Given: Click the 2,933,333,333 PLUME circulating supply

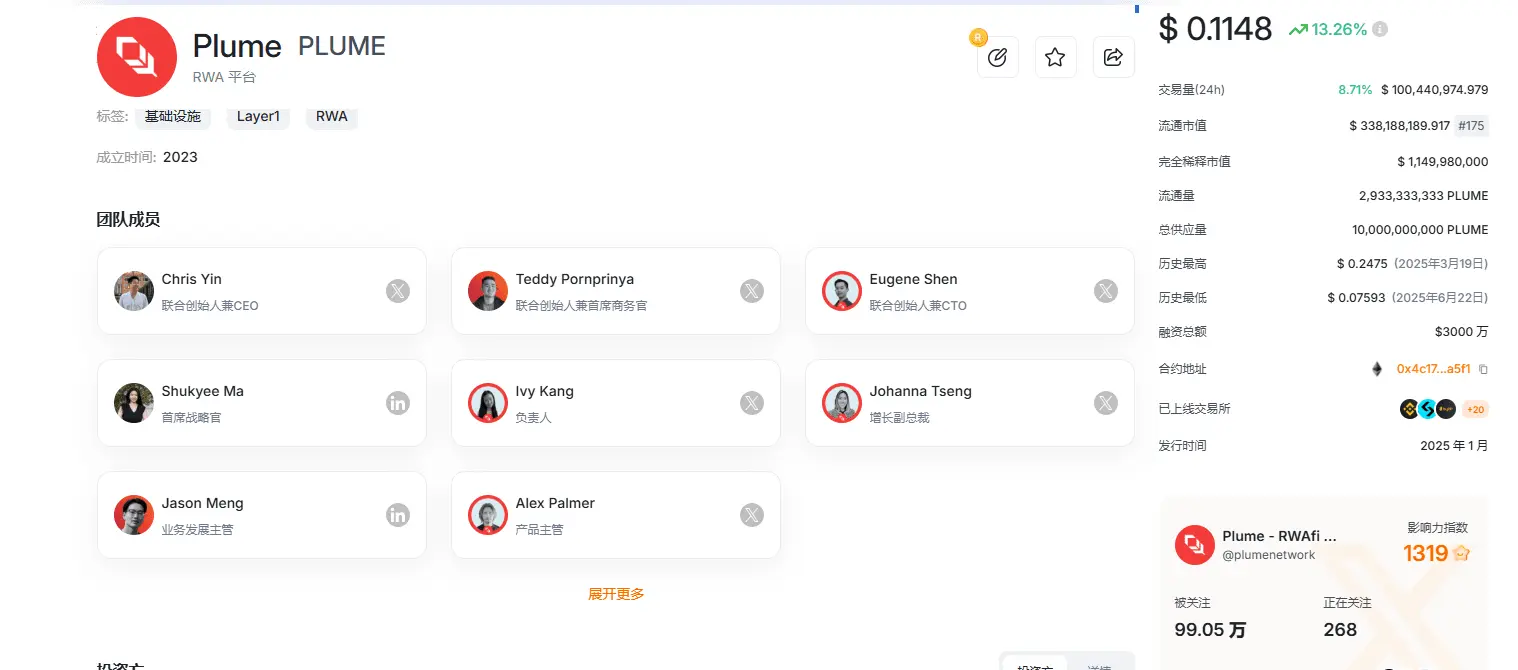Looking at the screenshot, I should point(1423,196).
